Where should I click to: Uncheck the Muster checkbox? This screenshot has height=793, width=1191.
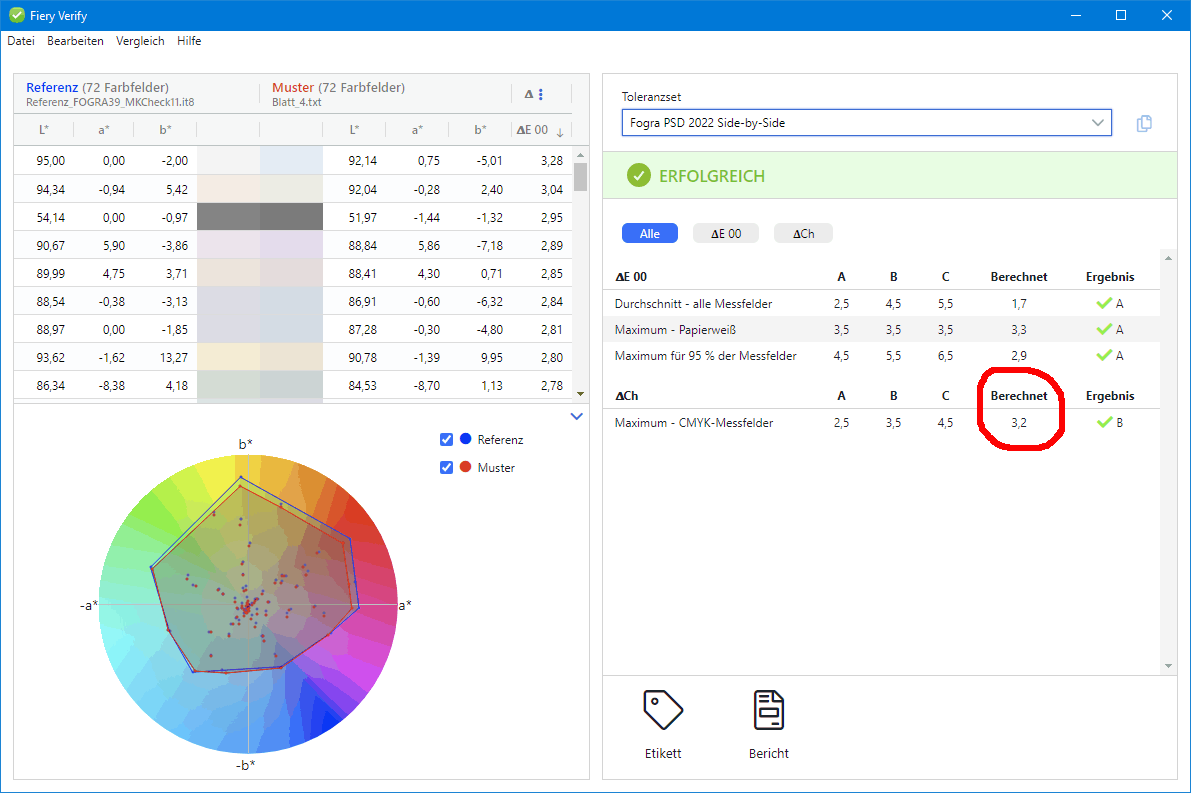click(x=445, y=467)
